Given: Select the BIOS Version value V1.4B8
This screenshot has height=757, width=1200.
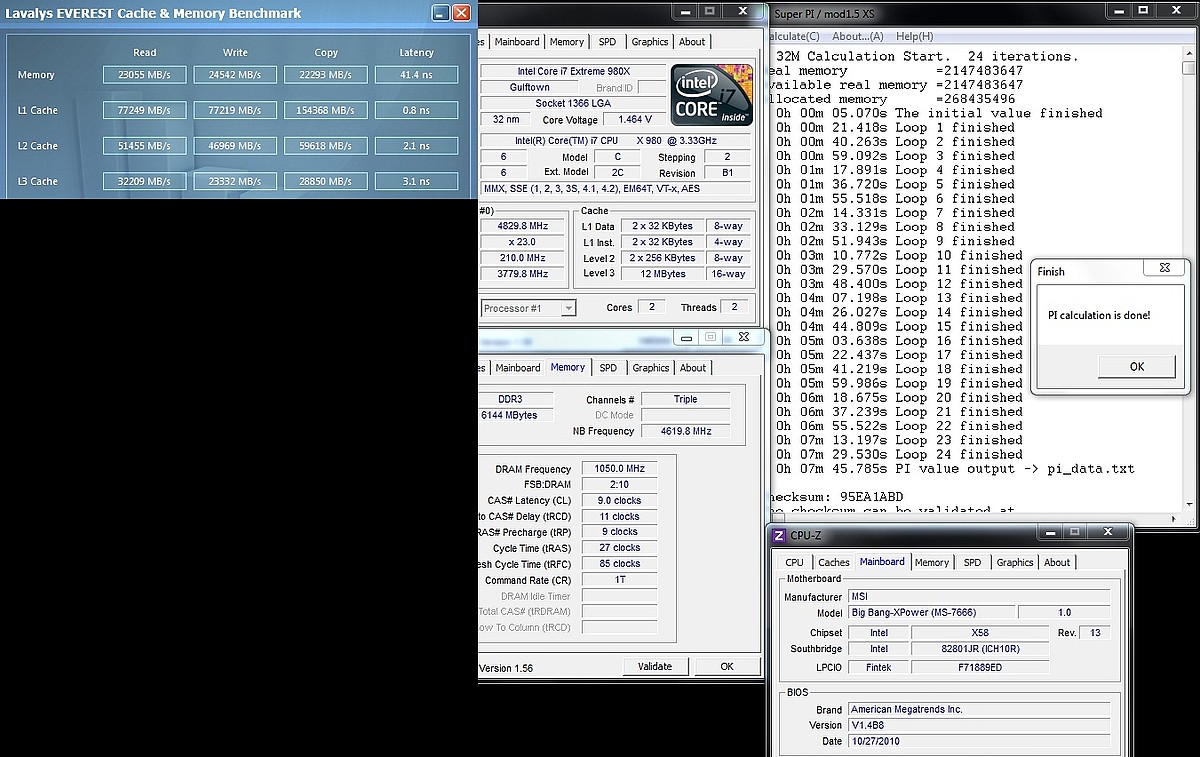Looking at the screenshot, I should [x=979, y=725].
